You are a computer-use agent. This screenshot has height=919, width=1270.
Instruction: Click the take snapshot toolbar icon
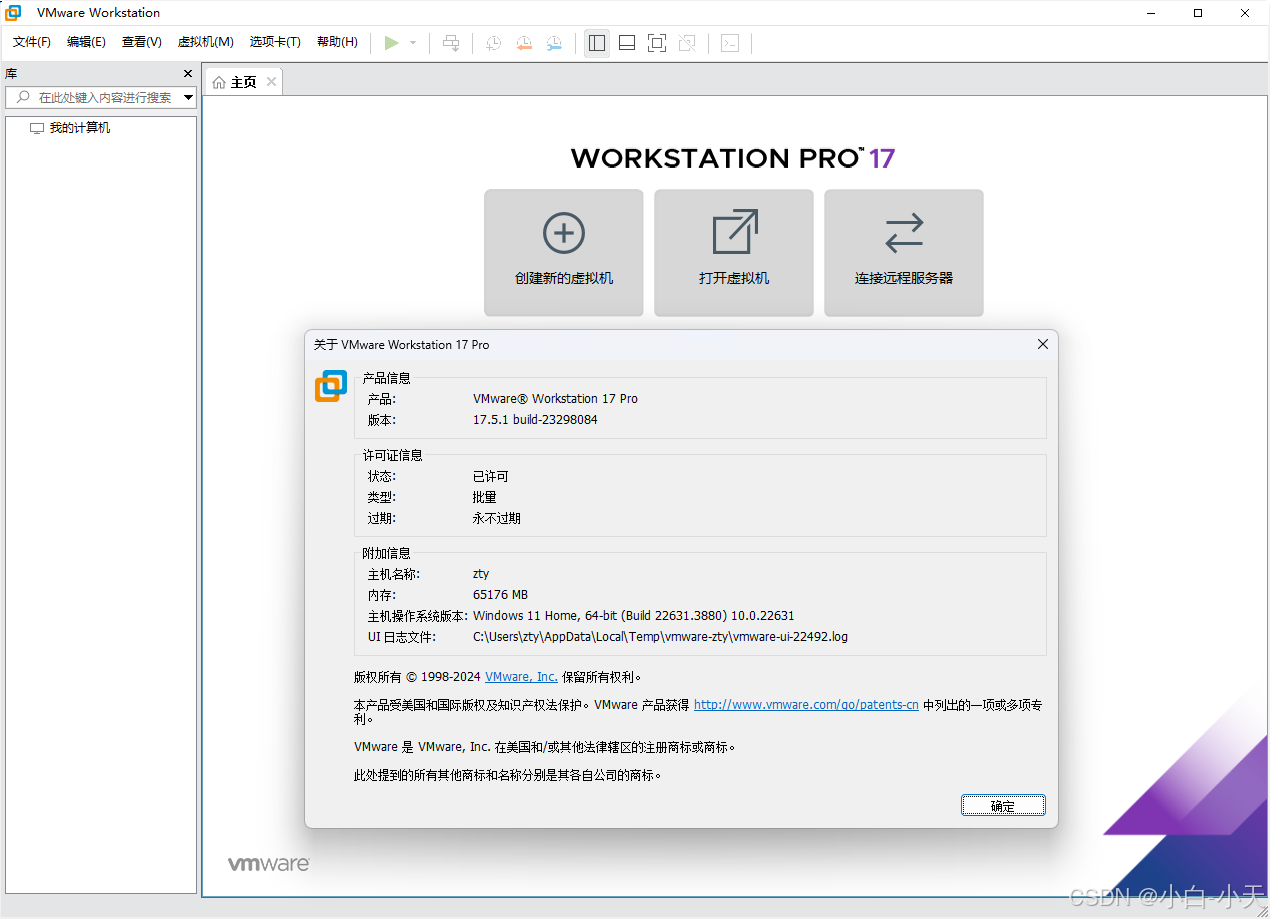point(494,43)
